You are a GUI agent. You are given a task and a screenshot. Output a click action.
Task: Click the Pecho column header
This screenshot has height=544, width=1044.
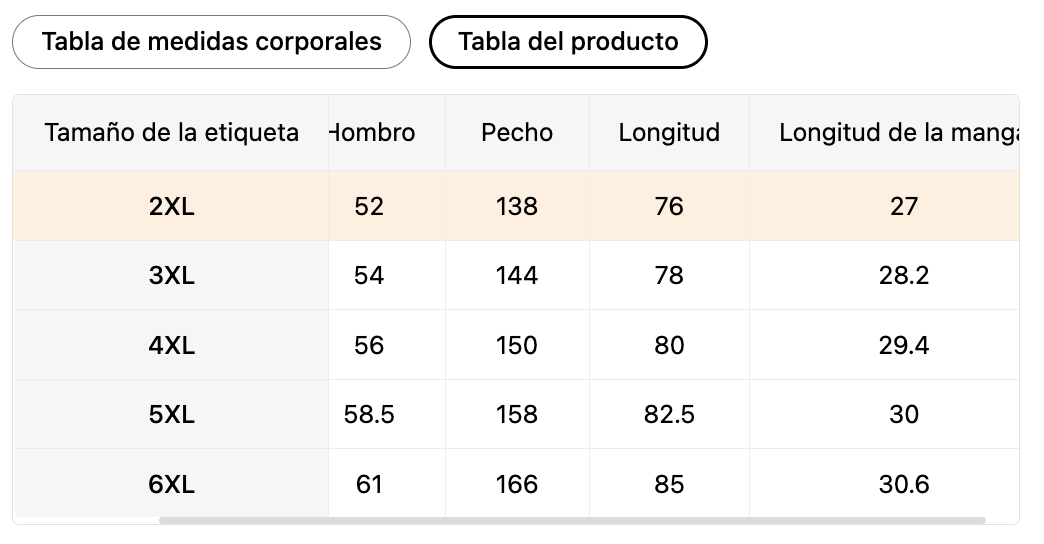[517, 133]
